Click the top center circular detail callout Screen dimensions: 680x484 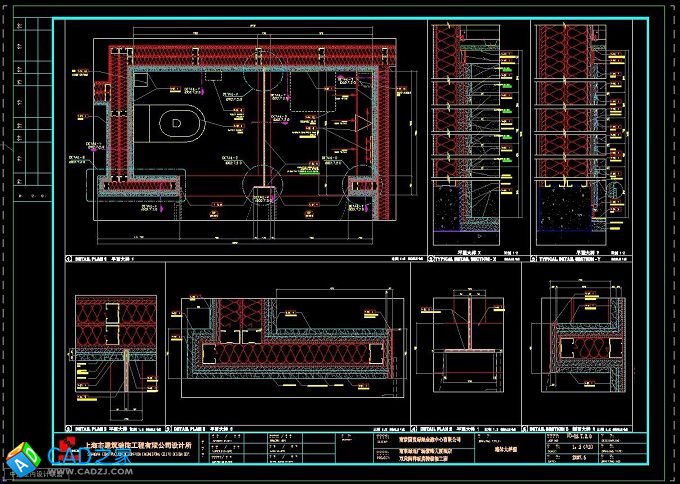click(x=262, y=71)
